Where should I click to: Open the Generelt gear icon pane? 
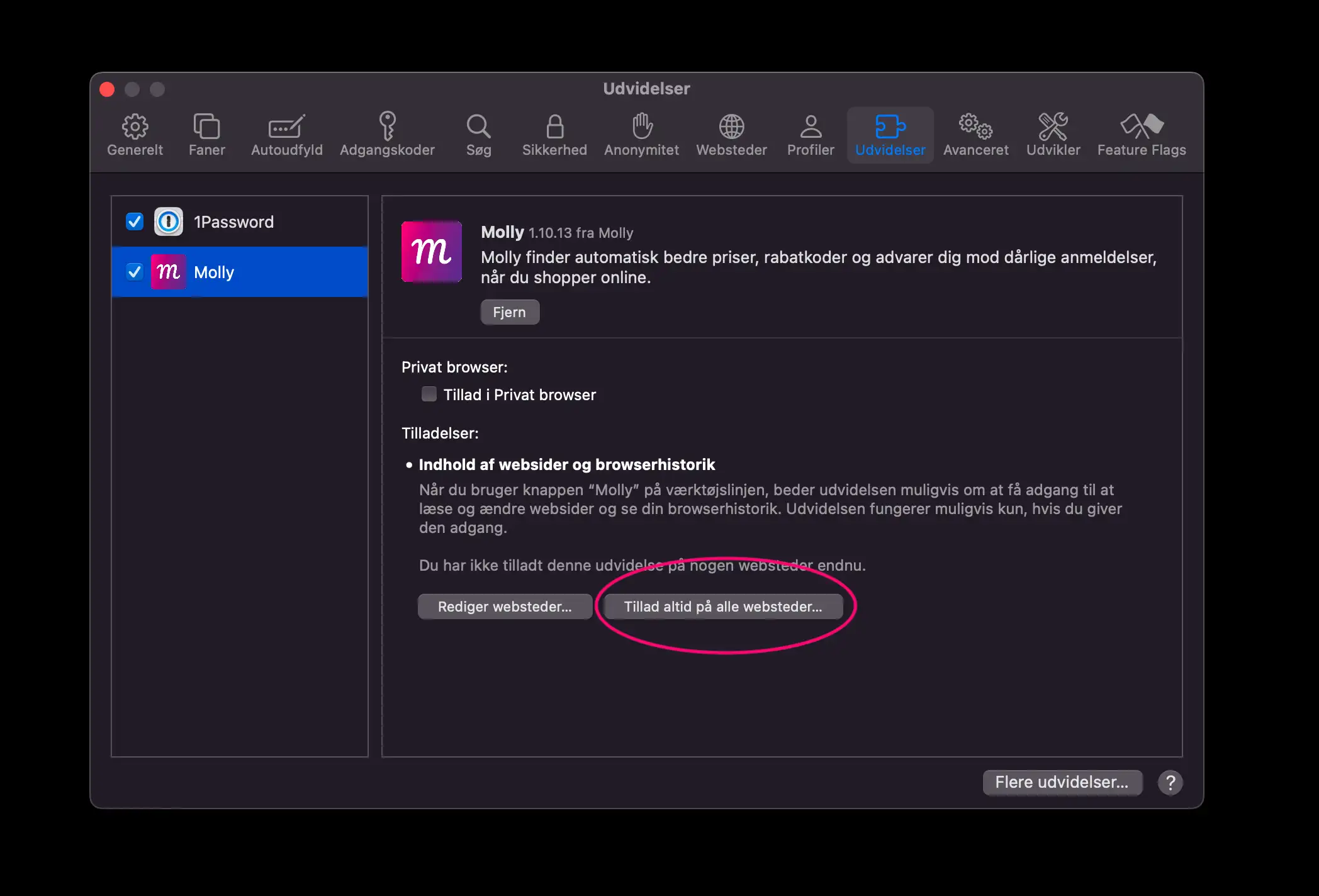(135, 135)
